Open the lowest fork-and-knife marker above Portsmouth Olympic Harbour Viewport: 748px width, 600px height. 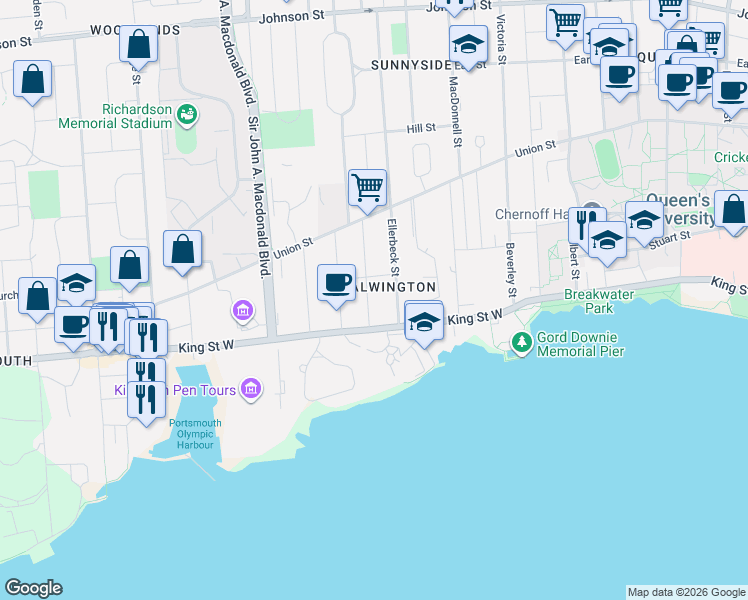[x=146, y=403]
